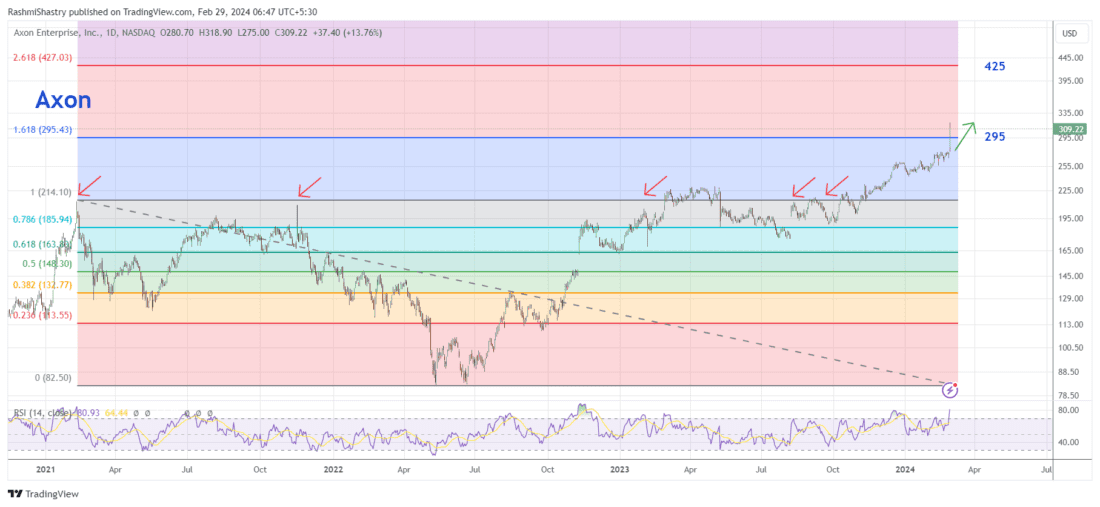
Task: Select the blue Axon text label
Action: [x=63, y=100]
